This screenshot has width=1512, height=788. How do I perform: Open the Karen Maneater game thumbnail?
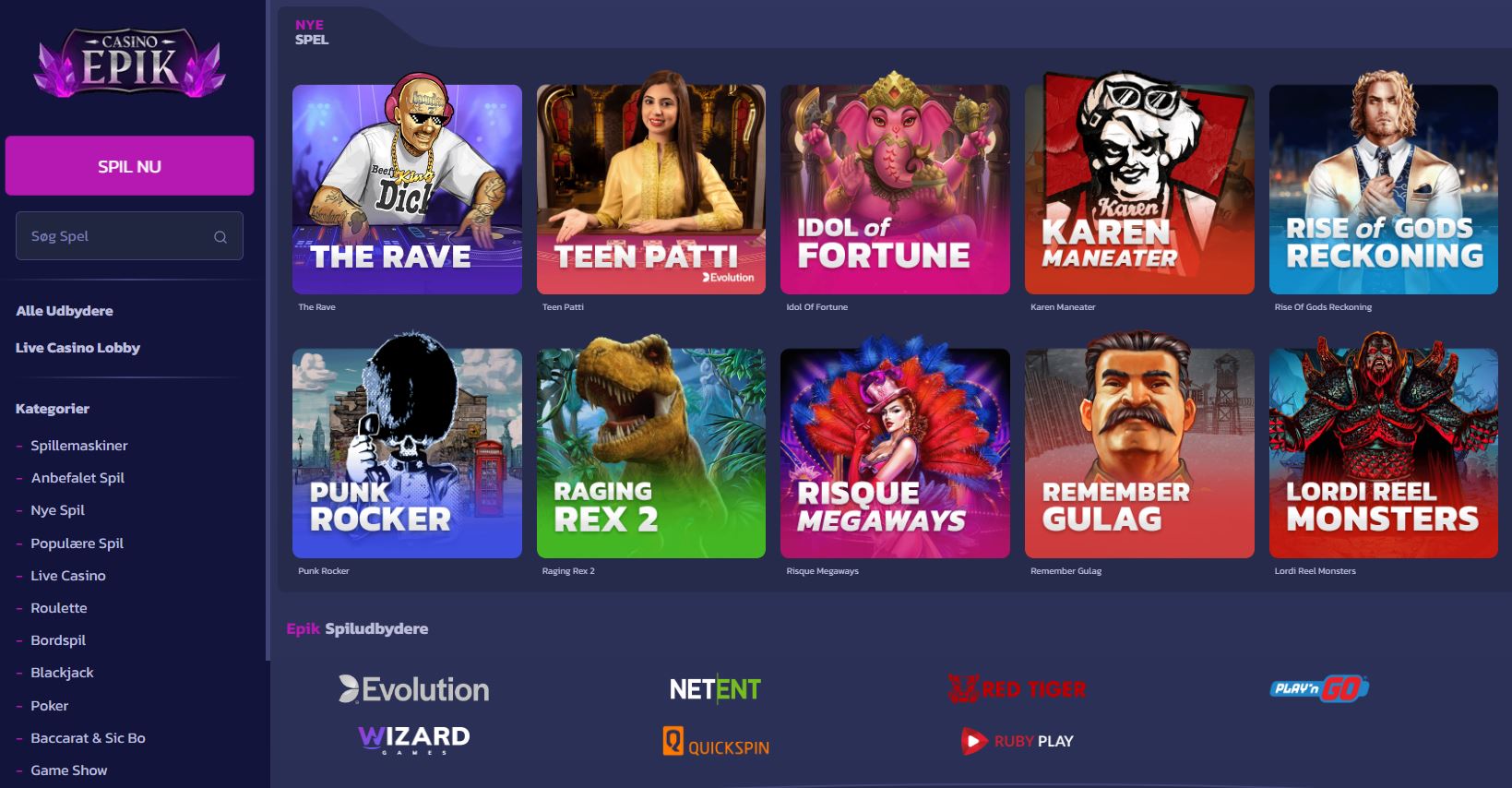1139,189
